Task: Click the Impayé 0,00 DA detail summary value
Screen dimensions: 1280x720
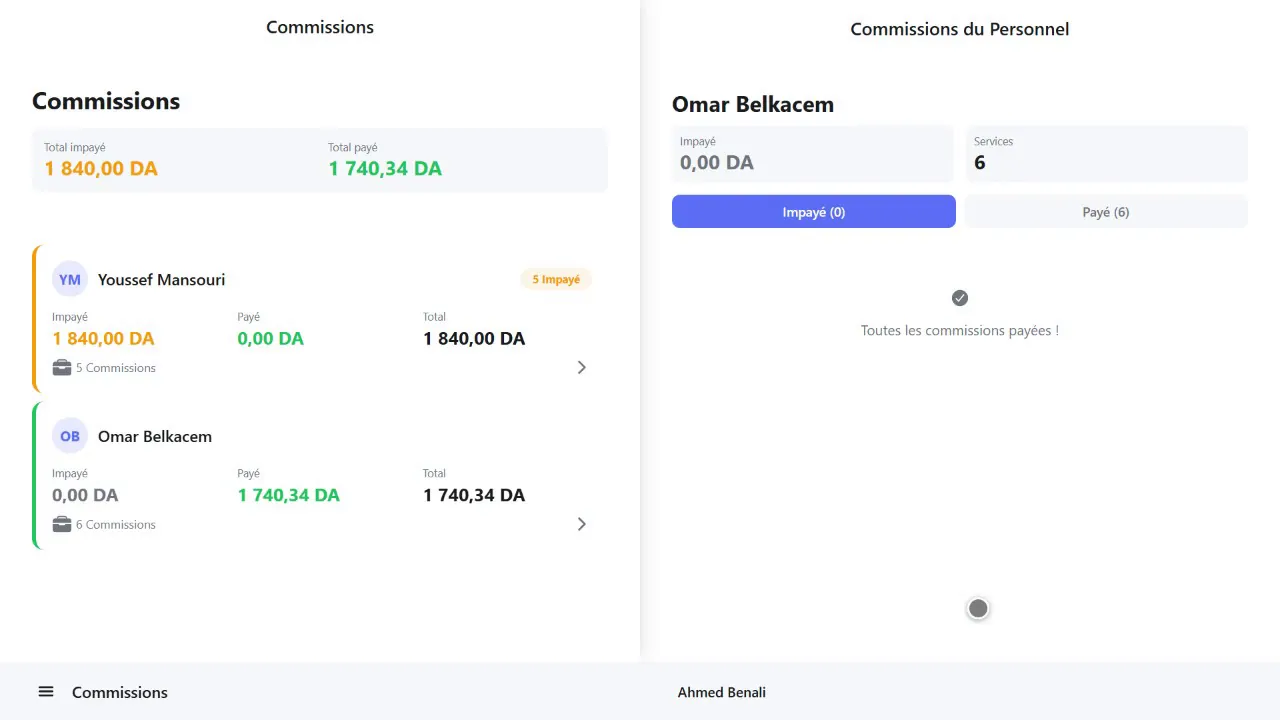Action: pyautogui.click(x=717, y=163)
